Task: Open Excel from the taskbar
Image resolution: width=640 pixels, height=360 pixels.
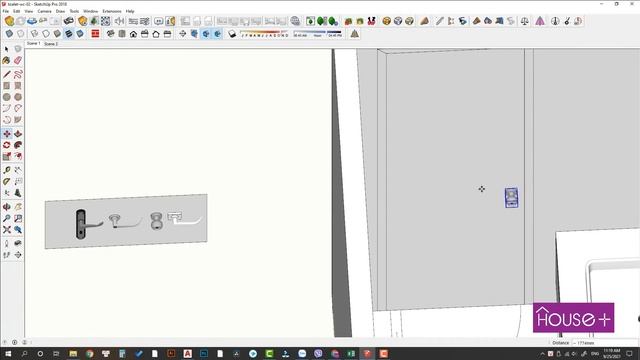Action: coord(351,353)
